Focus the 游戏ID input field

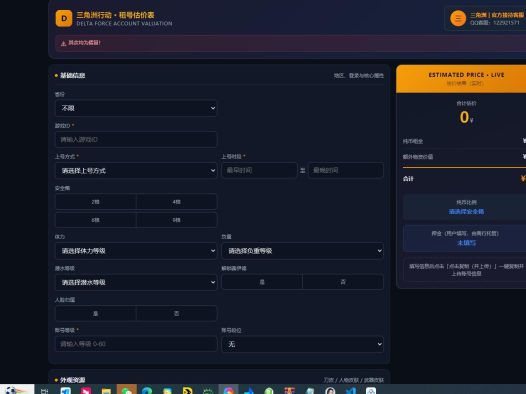click(x=136, y=139)
